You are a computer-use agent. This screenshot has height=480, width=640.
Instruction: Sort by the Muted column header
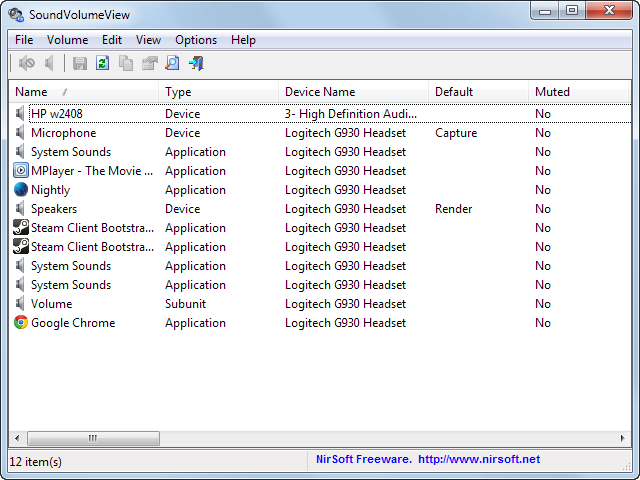pos(578,92)
